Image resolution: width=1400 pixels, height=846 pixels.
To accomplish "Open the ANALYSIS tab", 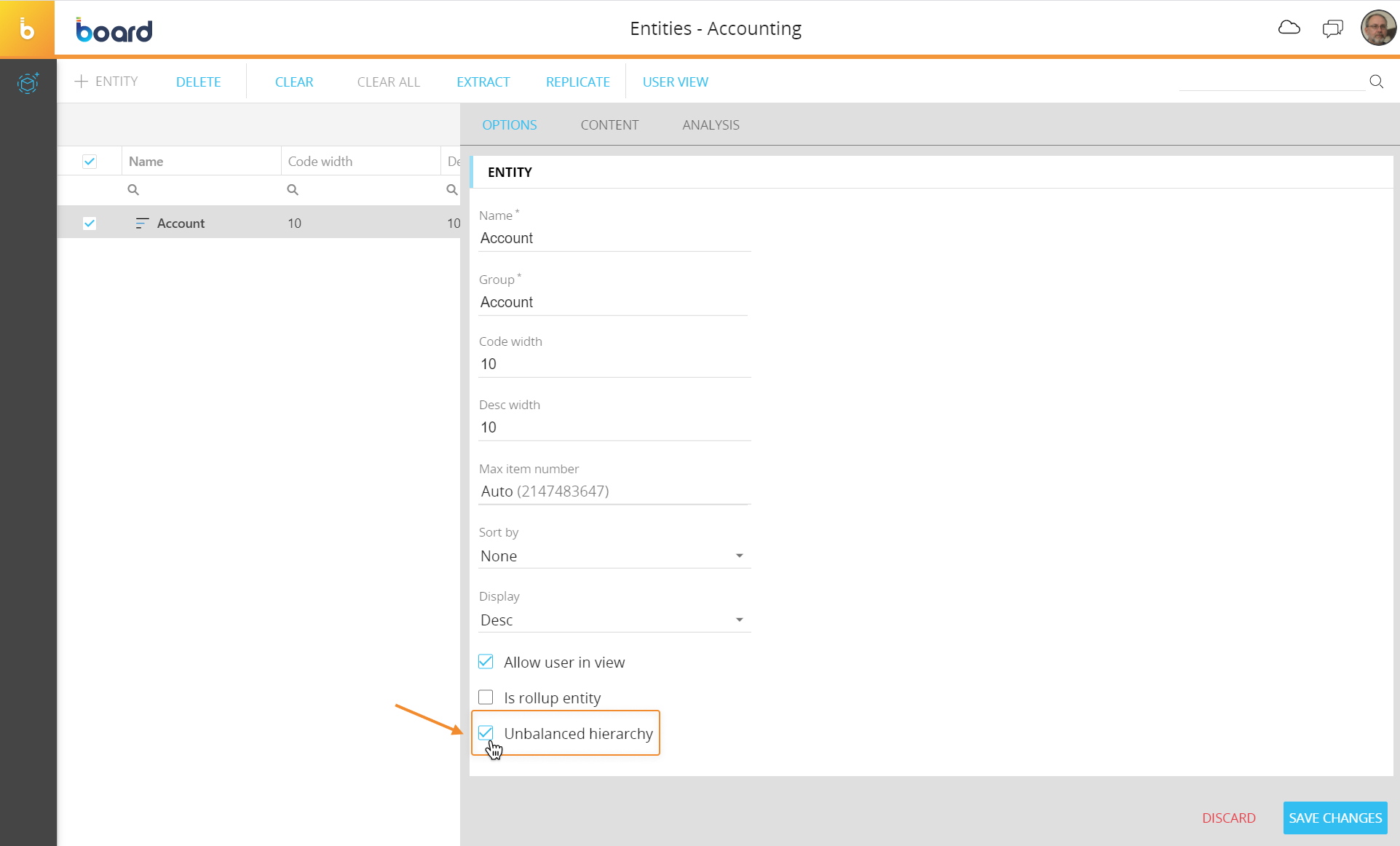I will [x=711, y=125].
